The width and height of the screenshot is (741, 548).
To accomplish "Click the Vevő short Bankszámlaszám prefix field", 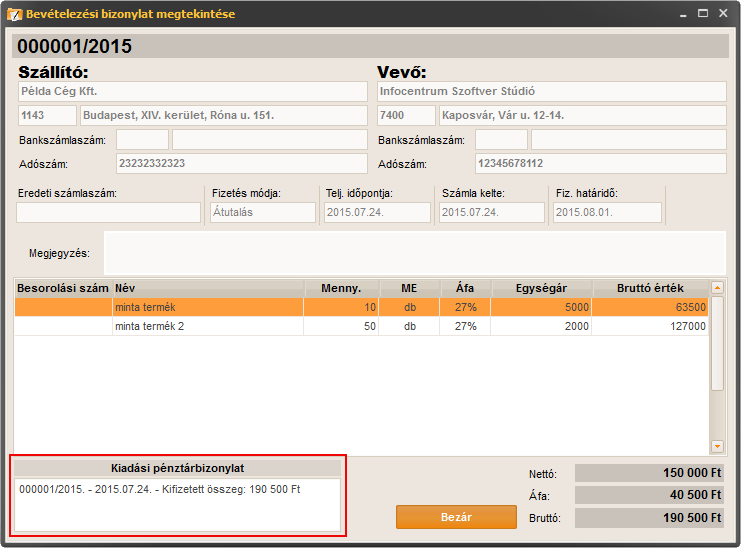I will [x=501, y=140].
